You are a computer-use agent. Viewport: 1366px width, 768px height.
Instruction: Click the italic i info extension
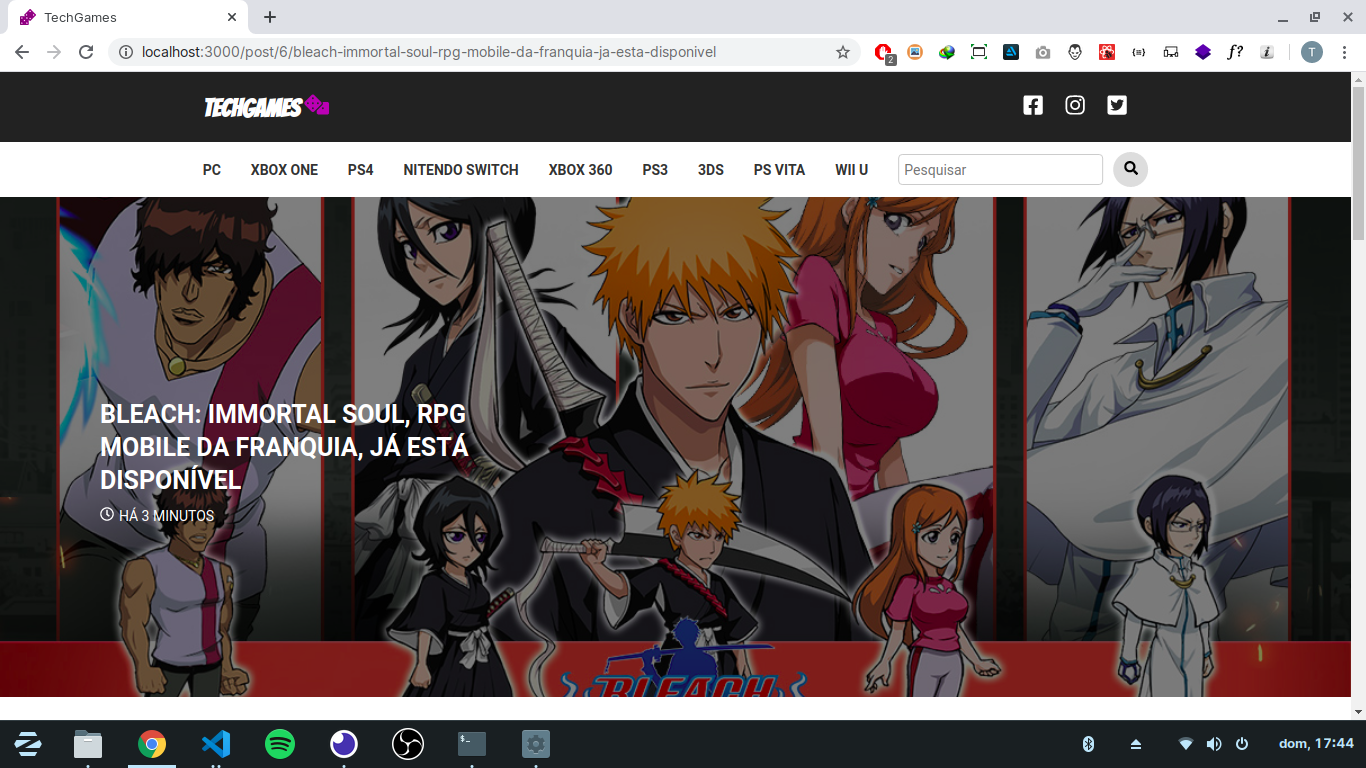(x=1267, y=52)
